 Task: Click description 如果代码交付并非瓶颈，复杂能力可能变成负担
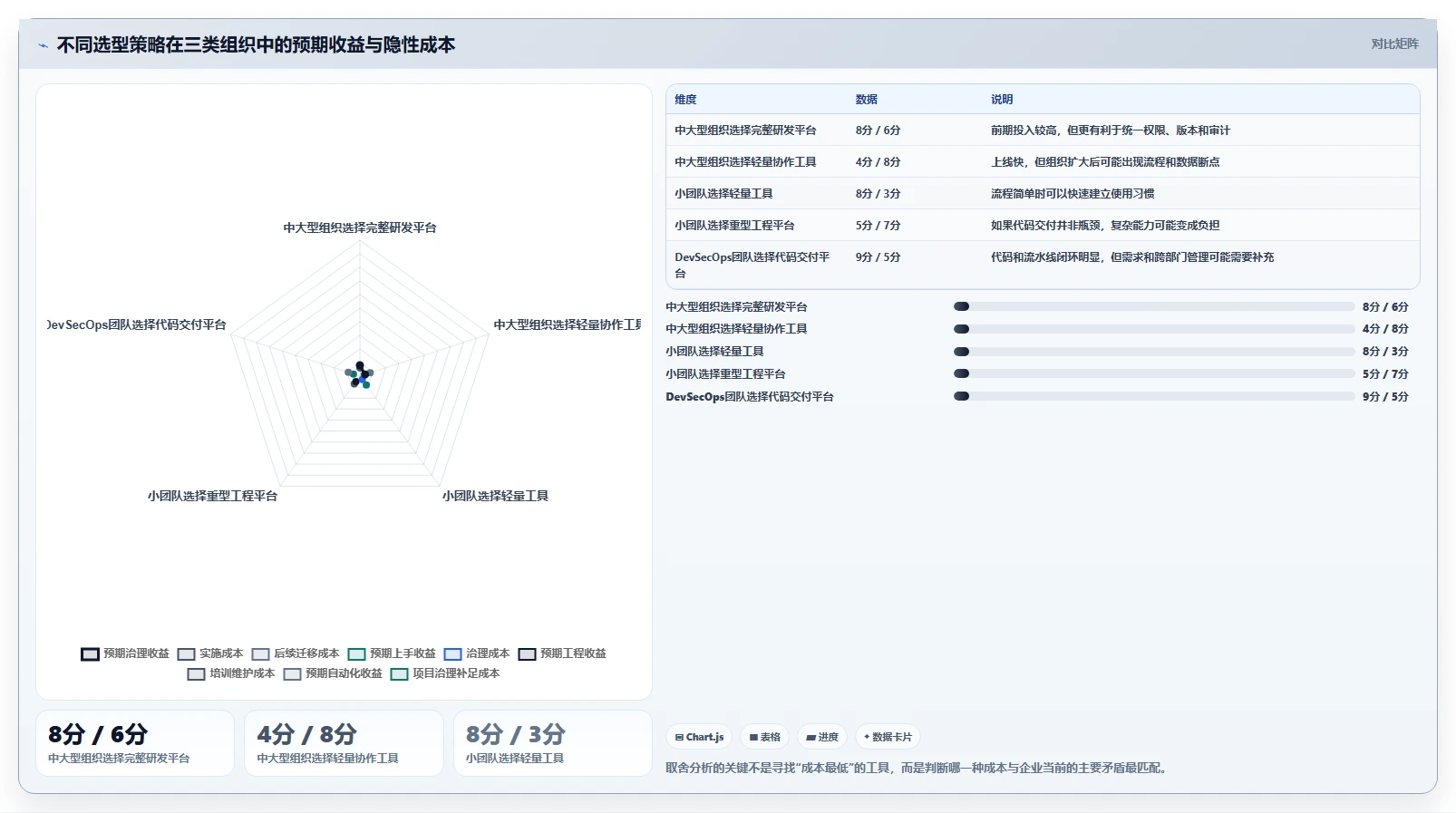point(1105,226)
